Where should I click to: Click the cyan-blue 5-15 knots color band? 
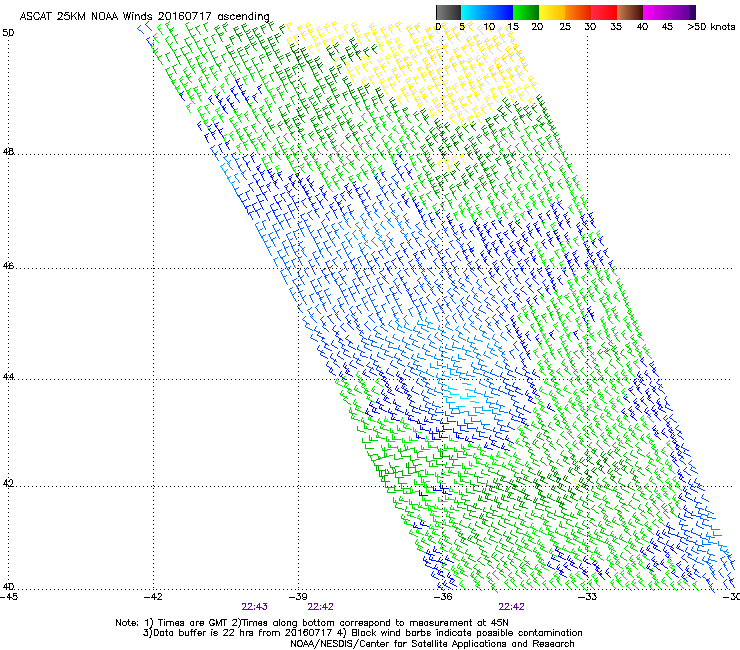click(487, 12)
